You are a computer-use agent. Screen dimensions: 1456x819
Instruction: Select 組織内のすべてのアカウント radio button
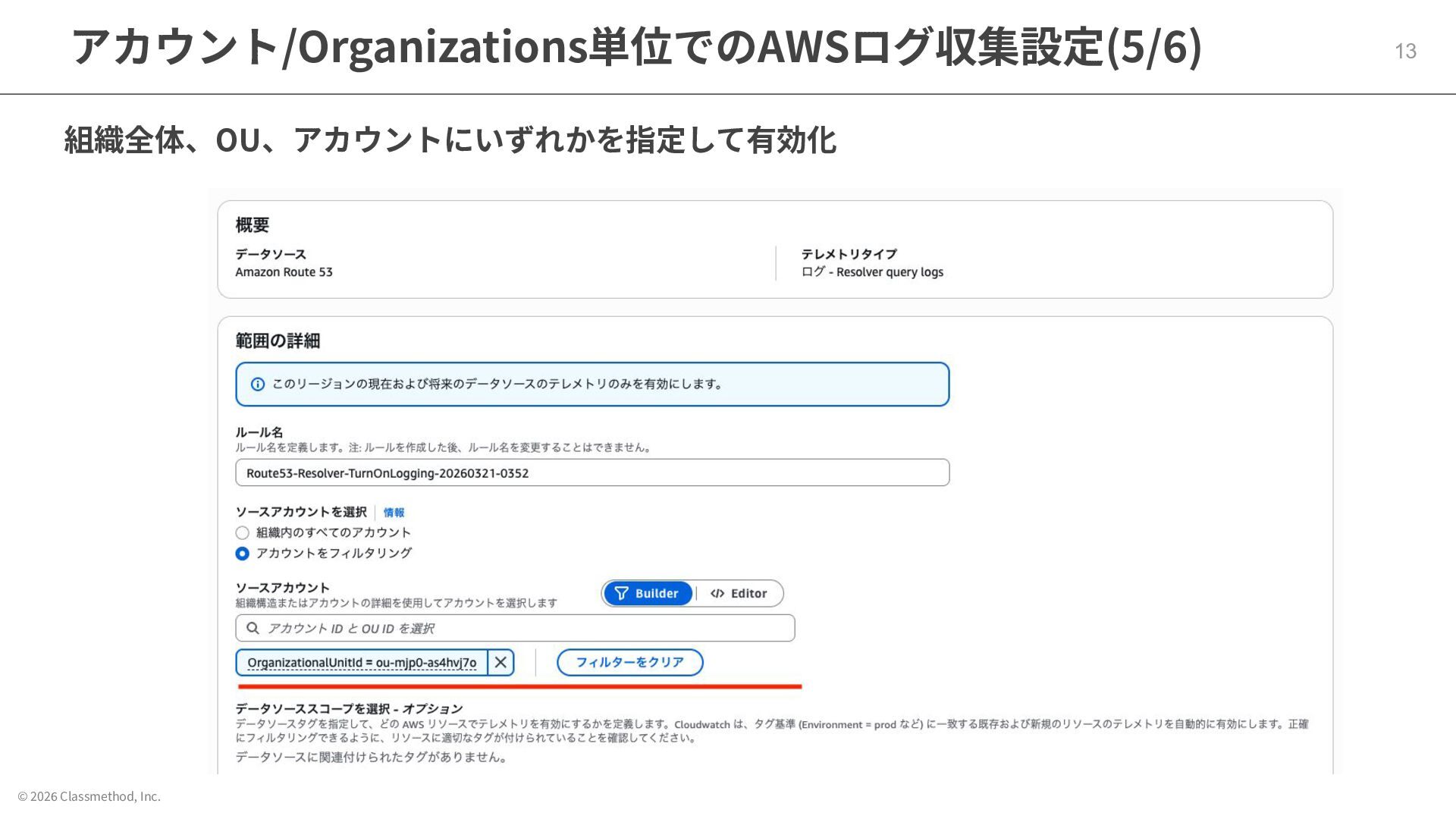tap(243, 533)
